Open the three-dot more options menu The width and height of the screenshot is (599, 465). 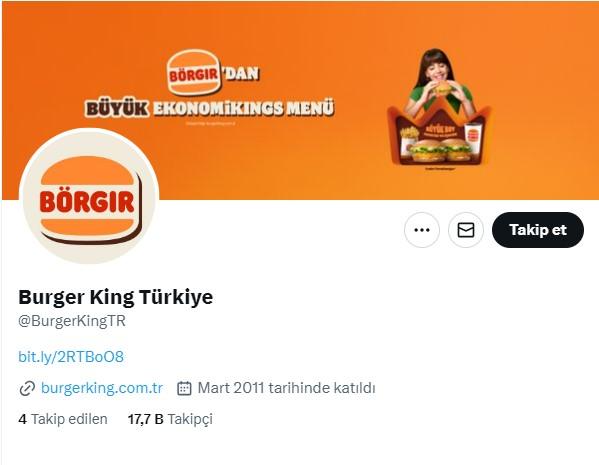click(x=422, y=230)
